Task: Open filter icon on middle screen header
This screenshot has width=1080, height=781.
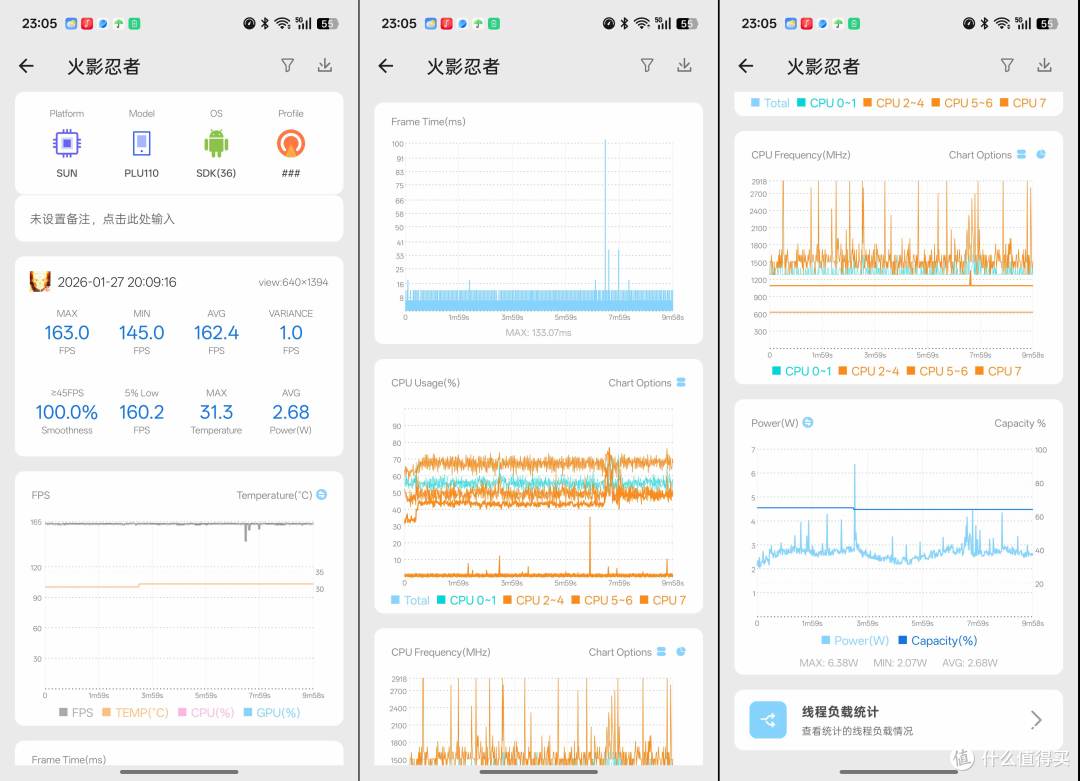Action: [647, 65]
